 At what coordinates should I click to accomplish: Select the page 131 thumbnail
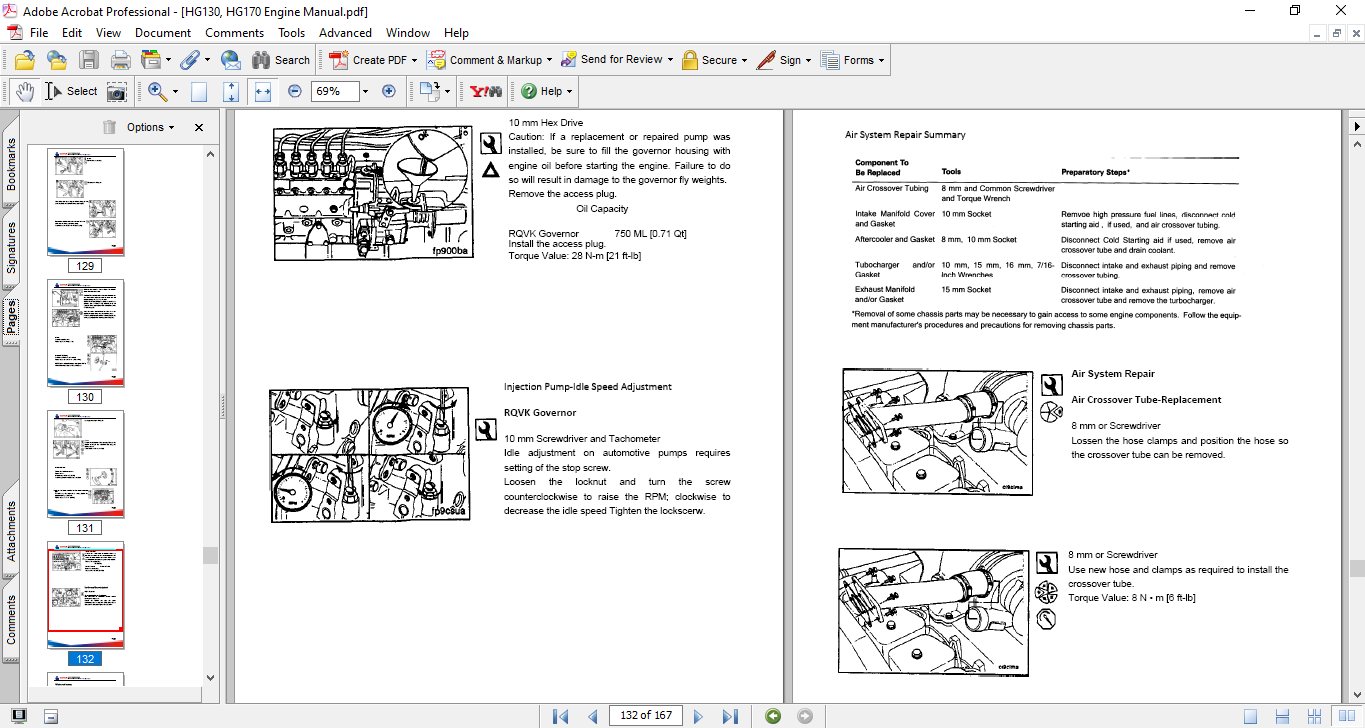click(85, 466)
